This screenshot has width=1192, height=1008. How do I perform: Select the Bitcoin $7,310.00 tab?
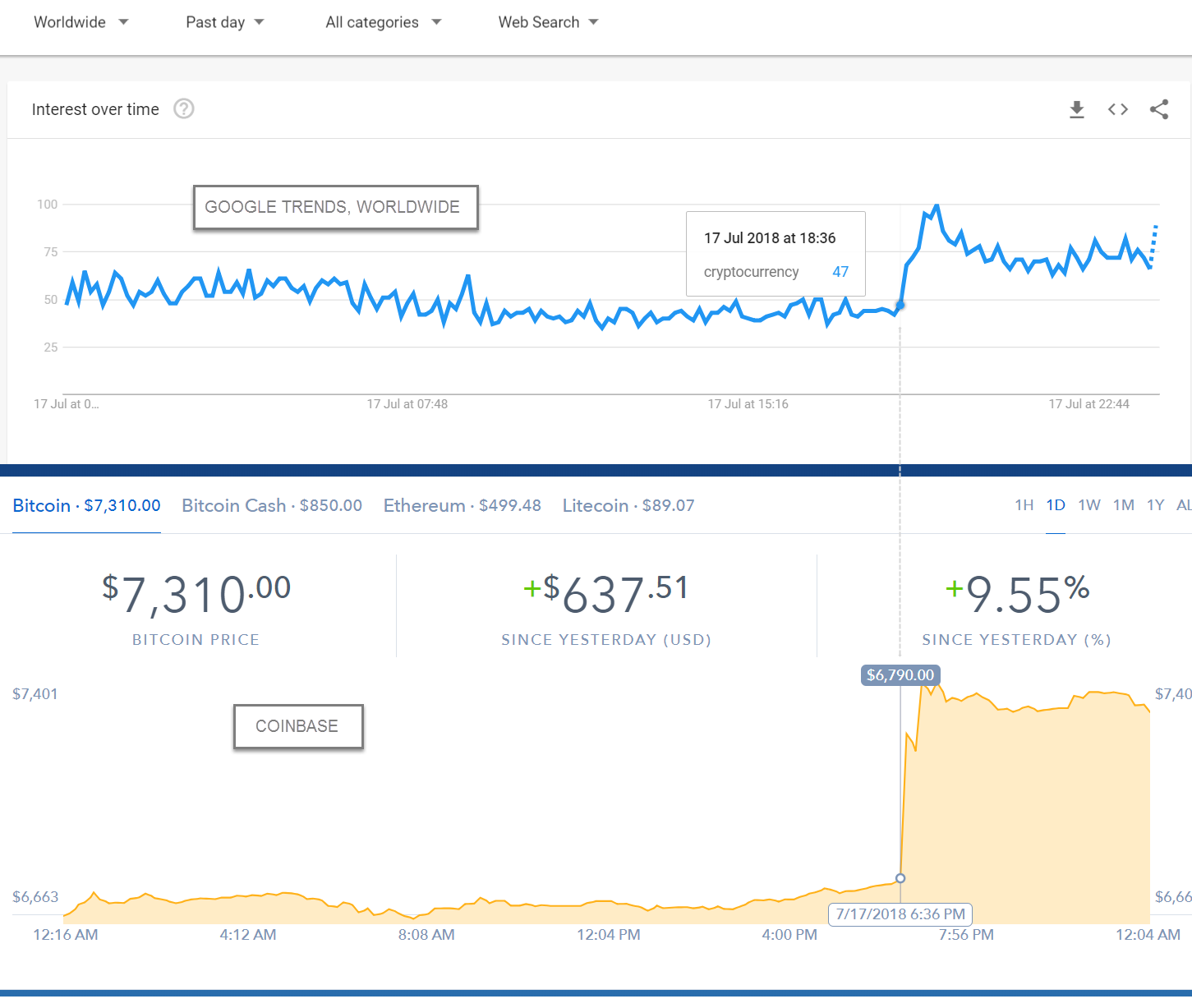87,505
